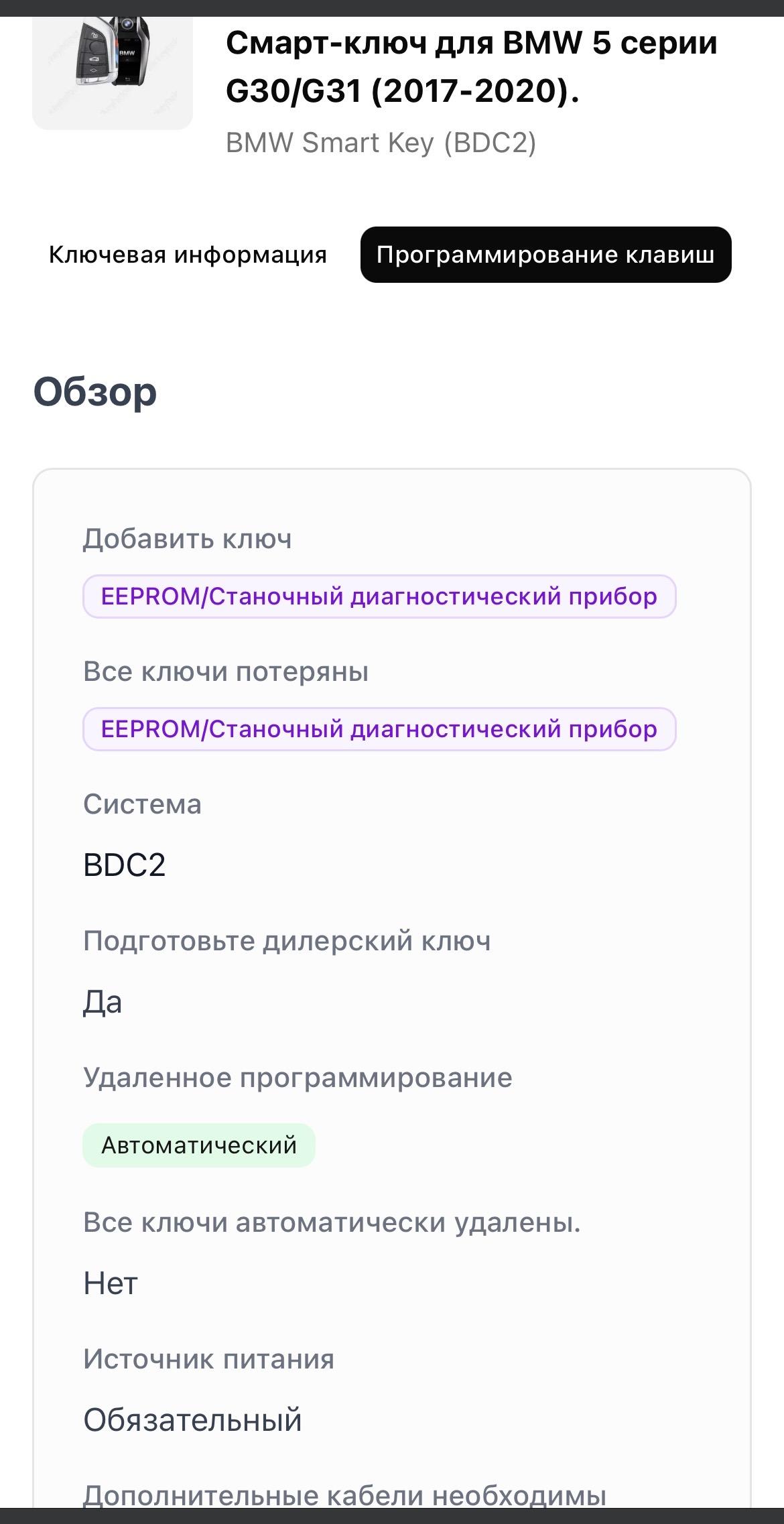Click the Дополнительные кабели необходимы label

[344, 1496]
